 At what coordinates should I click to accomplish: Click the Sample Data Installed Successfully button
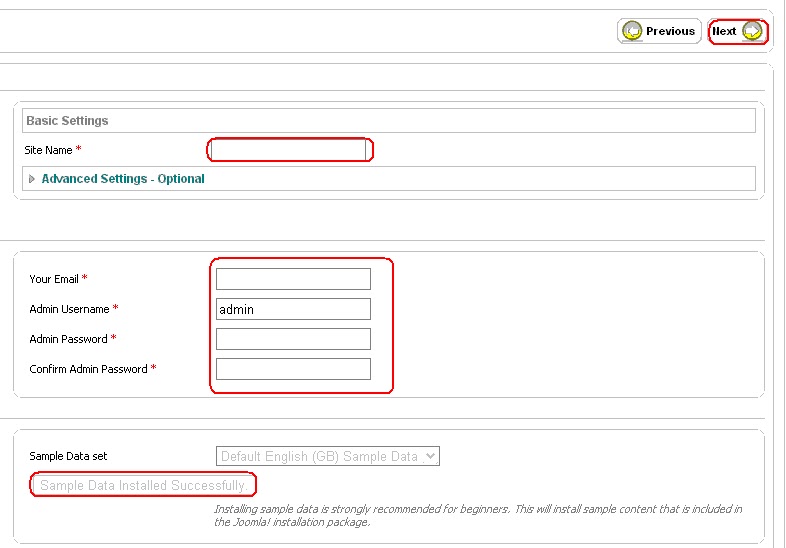tap(143, 485)
